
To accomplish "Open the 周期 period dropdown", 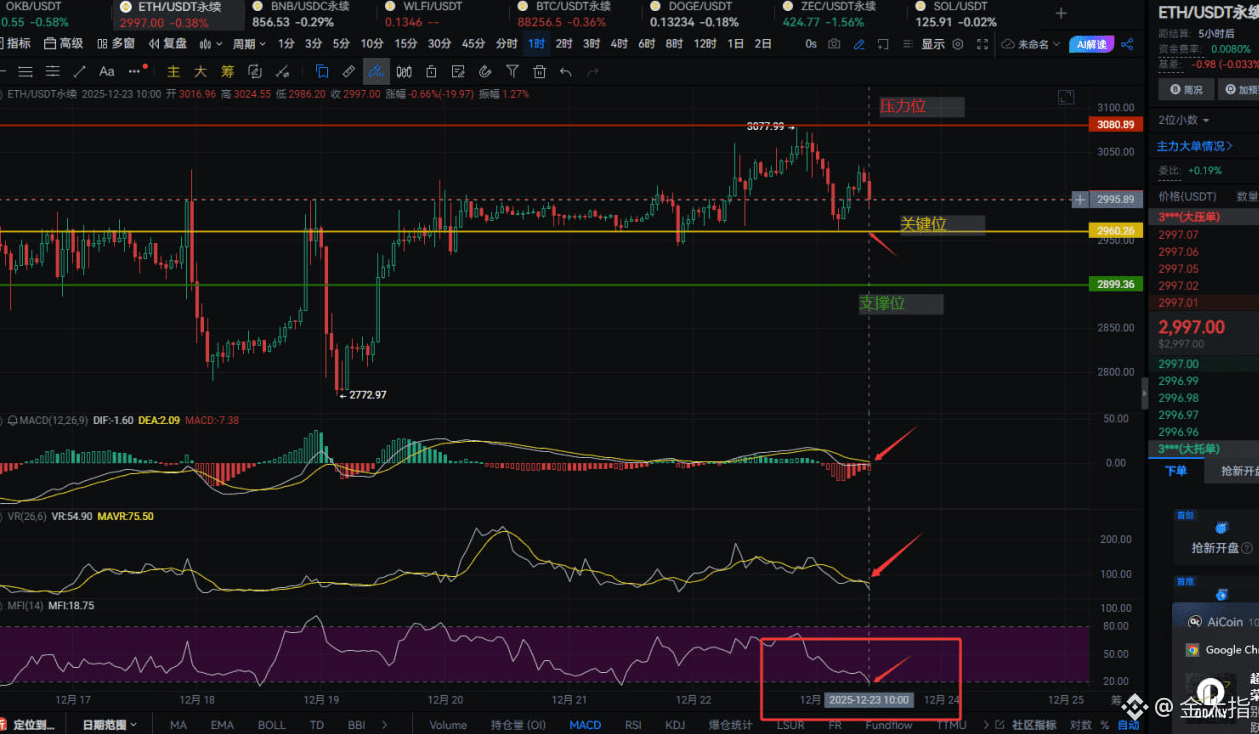I will (x=249, y=44).
